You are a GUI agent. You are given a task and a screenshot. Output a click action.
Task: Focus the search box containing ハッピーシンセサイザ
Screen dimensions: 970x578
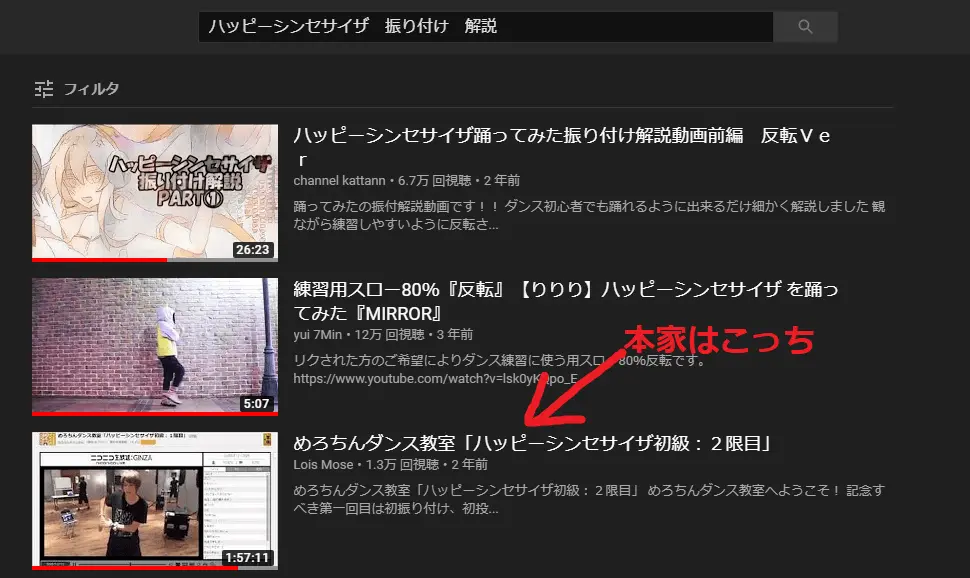point(485,27)
